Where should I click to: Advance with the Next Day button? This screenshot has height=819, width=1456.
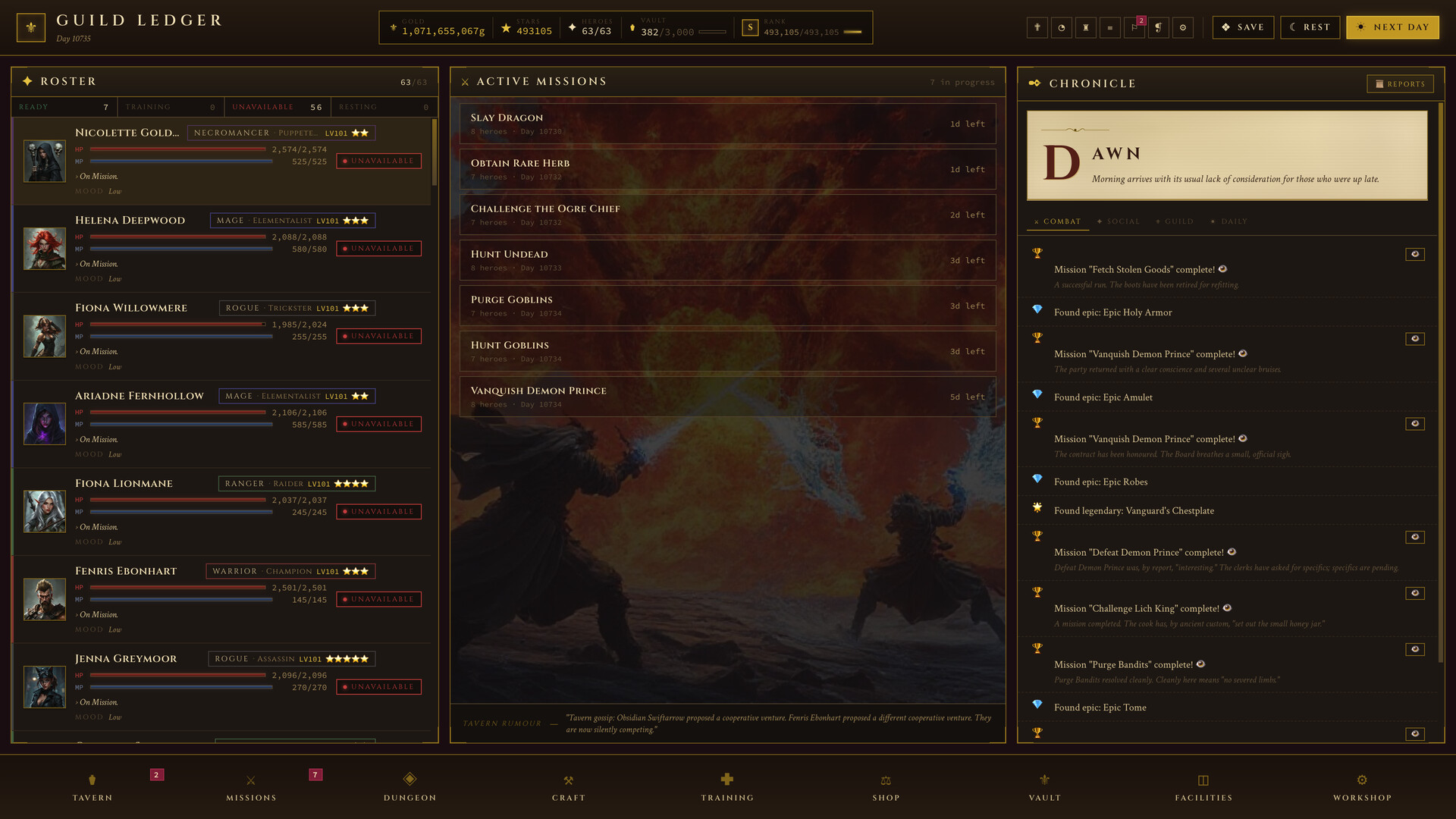1392,27
